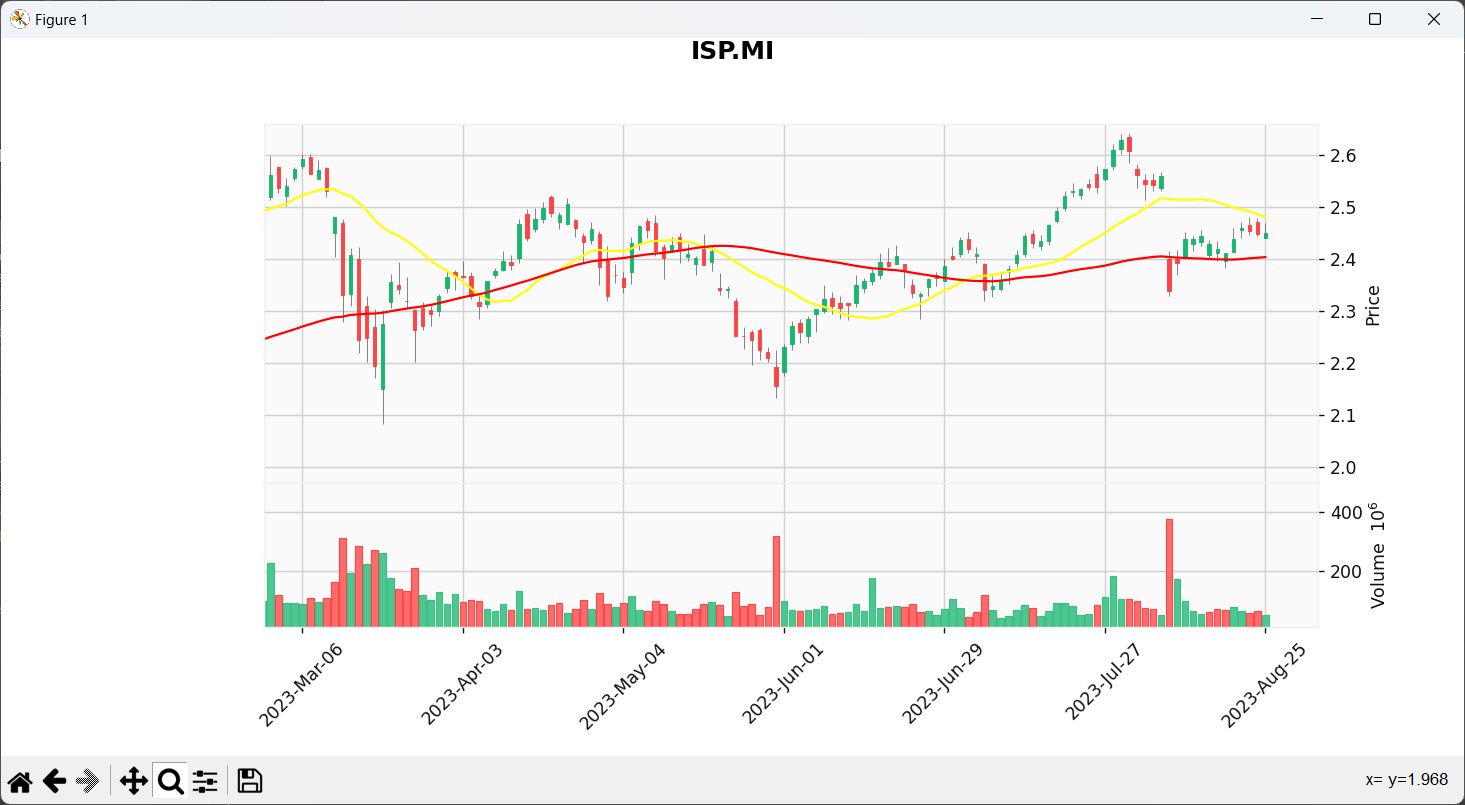Toggle the Zoom to rectangle tool
Image resolution: width=1465 pixels, height=805 pixels.
click(x=170, y=781)
